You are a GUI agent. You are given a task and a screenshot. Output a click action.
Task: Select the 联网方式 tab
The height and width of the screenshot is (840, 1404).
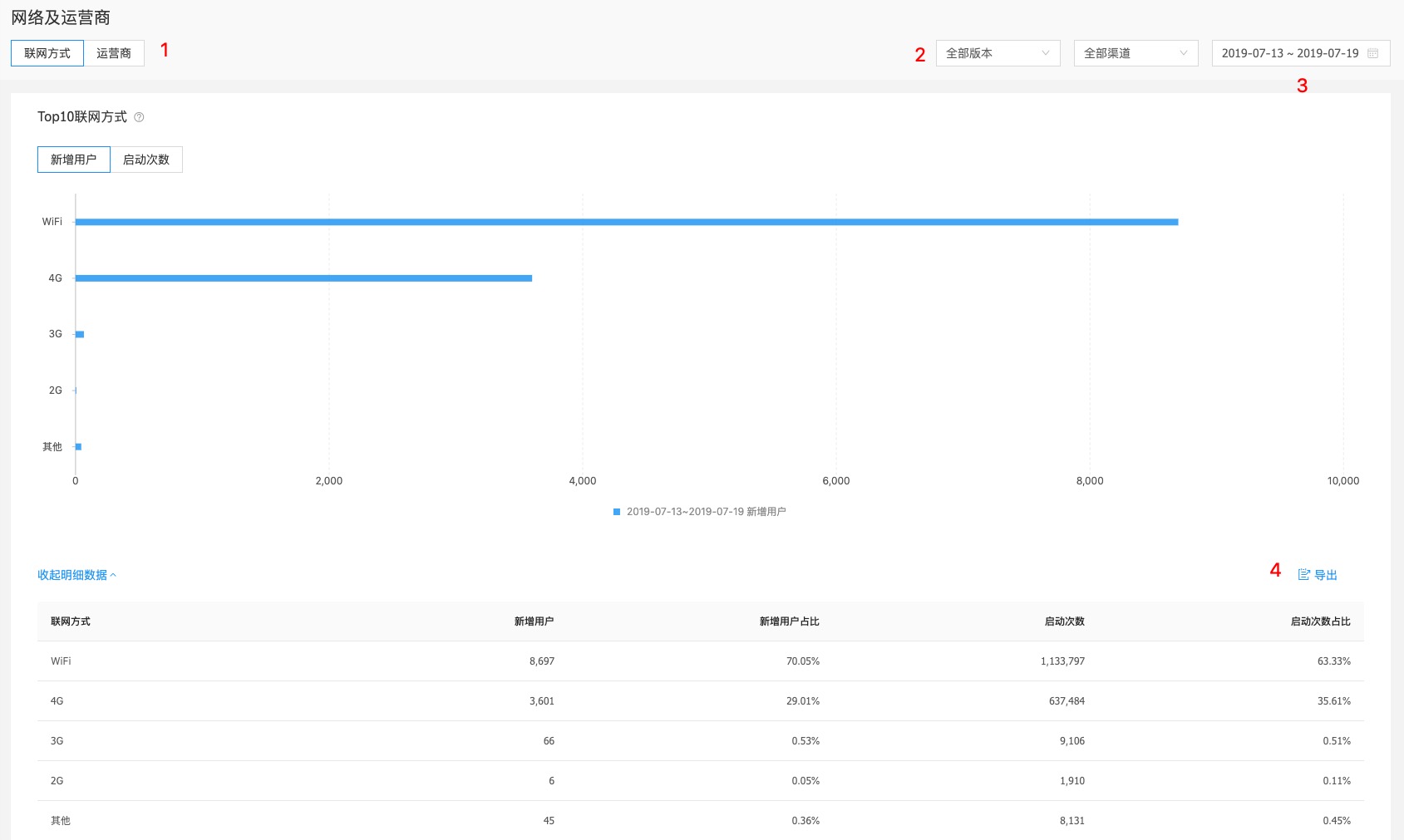pos(47,53)
